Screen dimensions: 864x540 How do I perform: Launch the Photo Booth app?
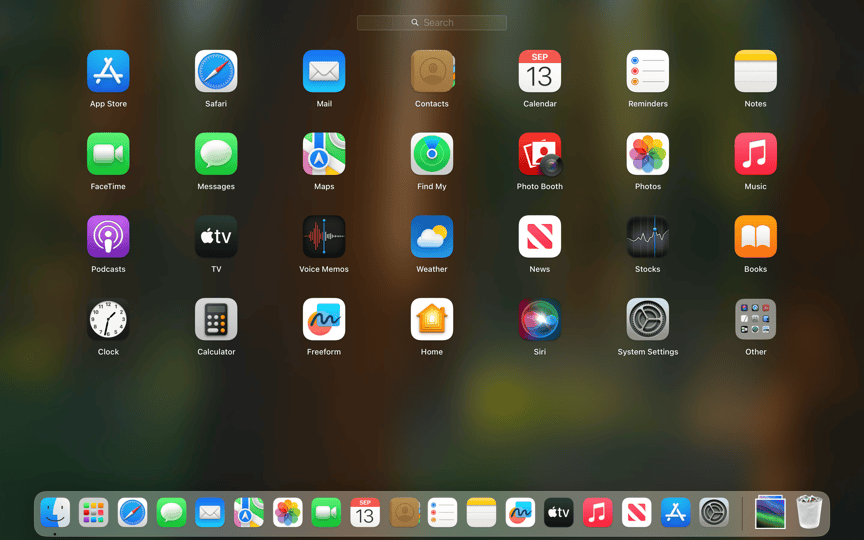tap(540, 154)
